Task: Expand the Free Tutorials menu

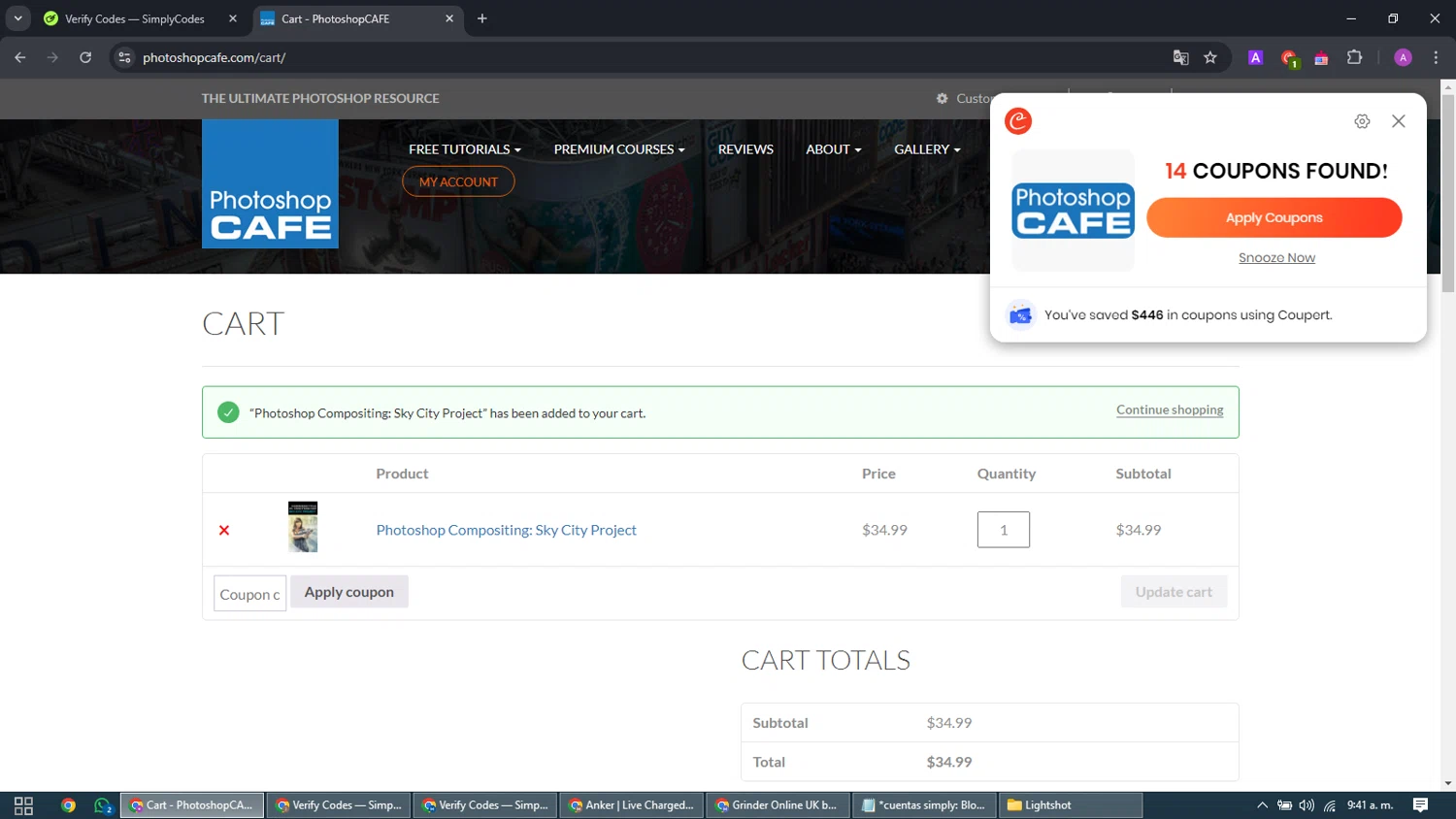Action: 465,149
